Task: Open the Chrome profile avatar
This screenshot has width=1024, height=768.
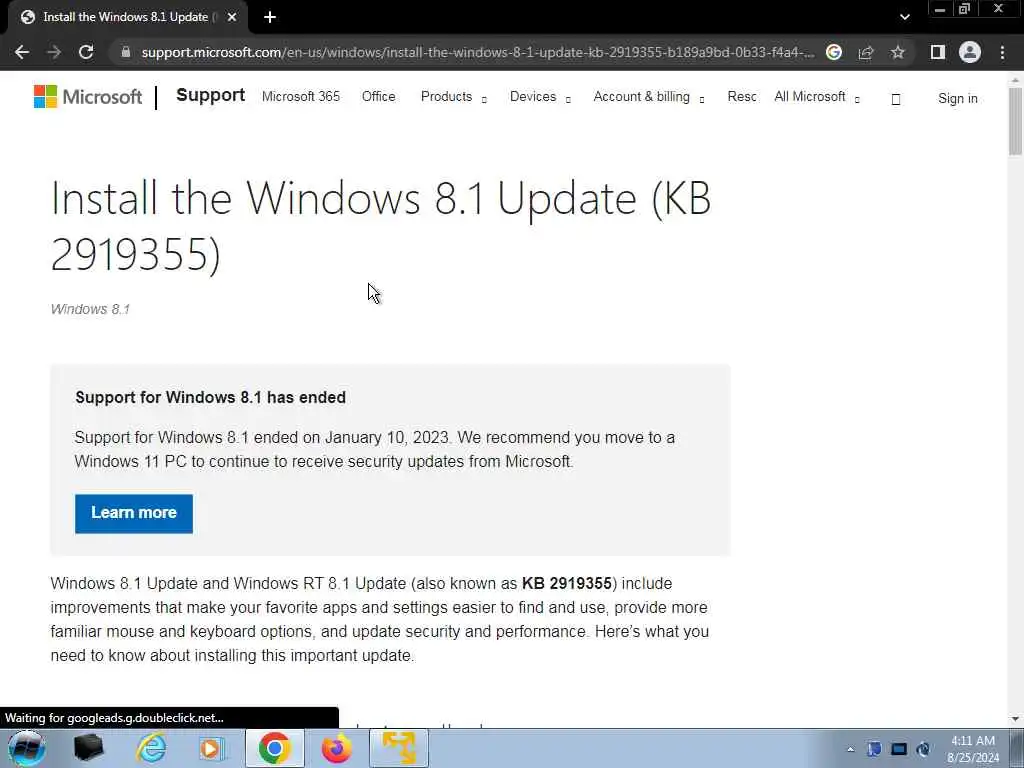Action: (x=970, y=52)
